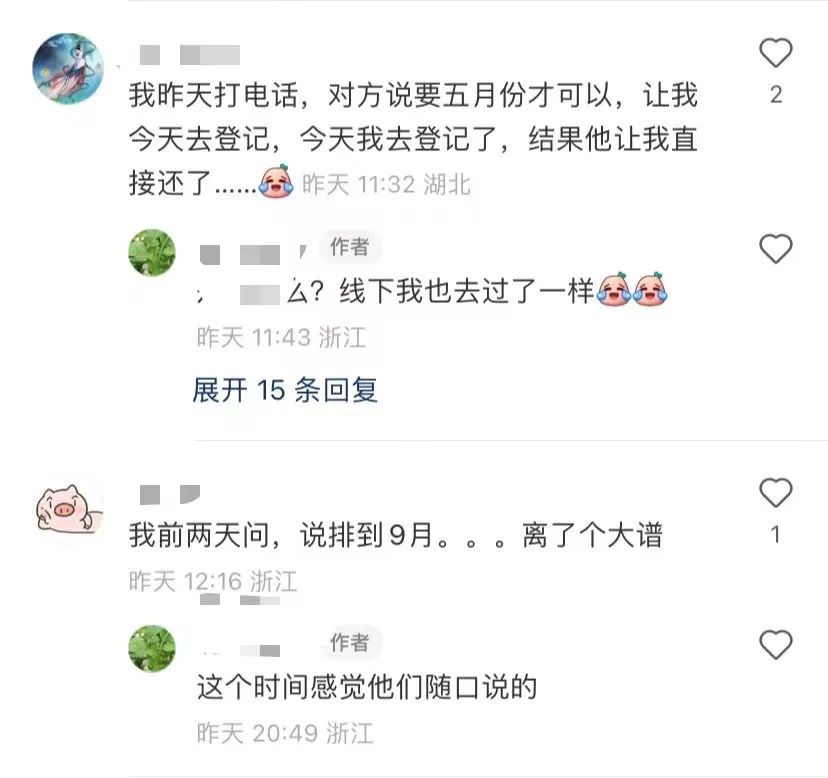
Task: Tap the reply text 线下我也去过了一样
Action: pos(467,291)
